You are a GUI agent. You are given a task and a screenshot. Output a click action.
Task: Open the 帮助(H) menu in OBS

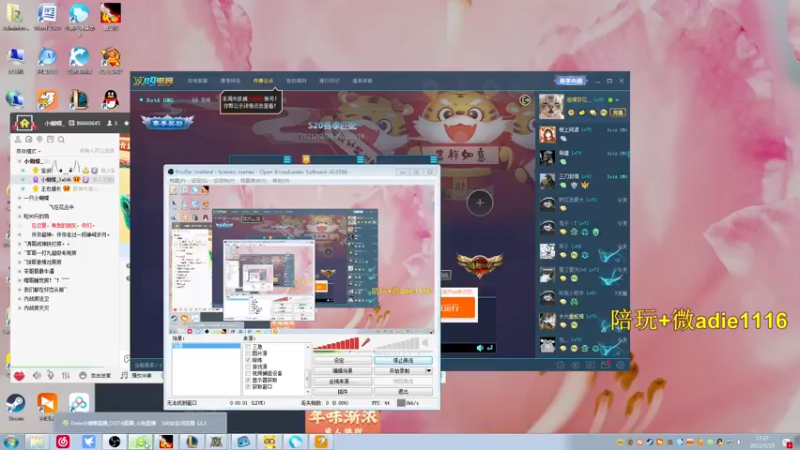click(x=281, y=181)
